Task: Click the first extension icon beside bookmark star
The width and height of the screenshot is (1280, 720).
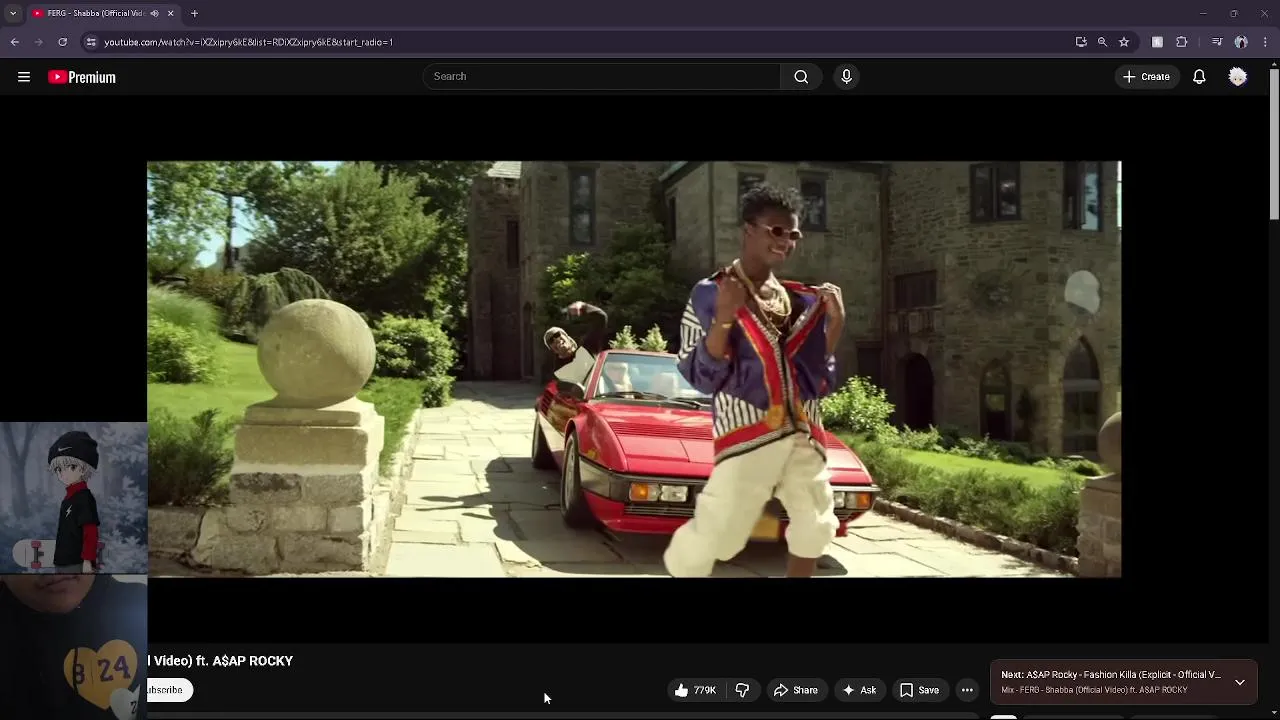Action: point(1157,42)
